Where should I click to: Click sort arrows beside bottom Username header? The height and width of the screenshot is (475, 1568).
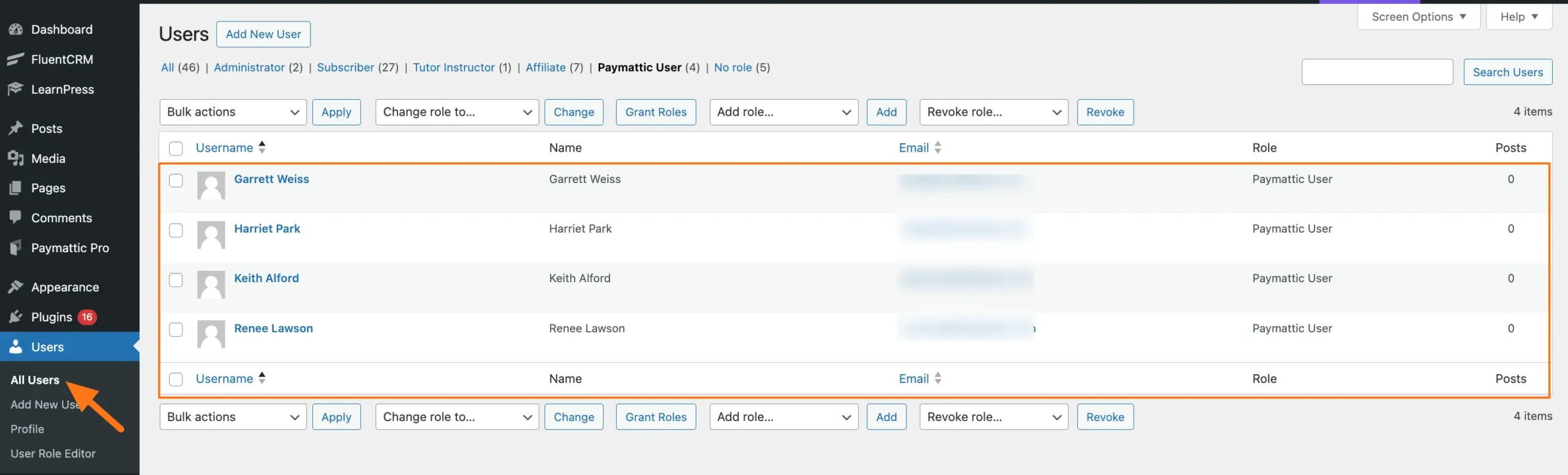(262, 378)
